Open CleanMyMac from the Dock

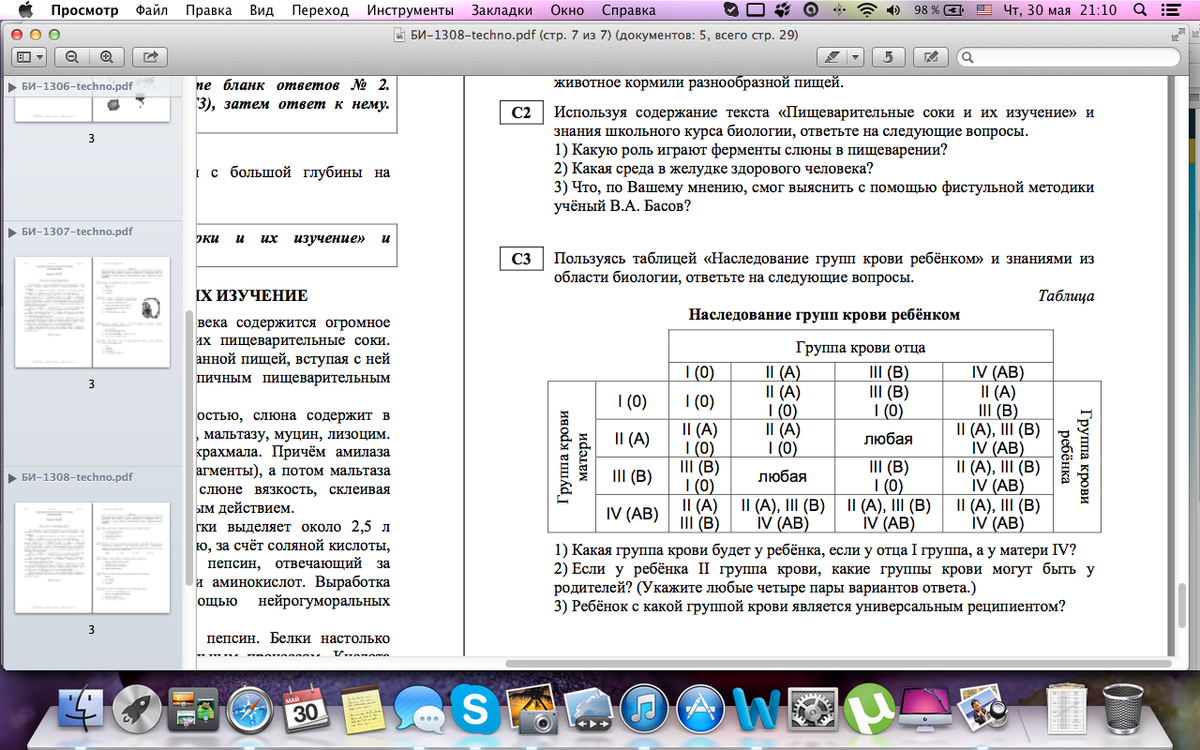[925, 709]
